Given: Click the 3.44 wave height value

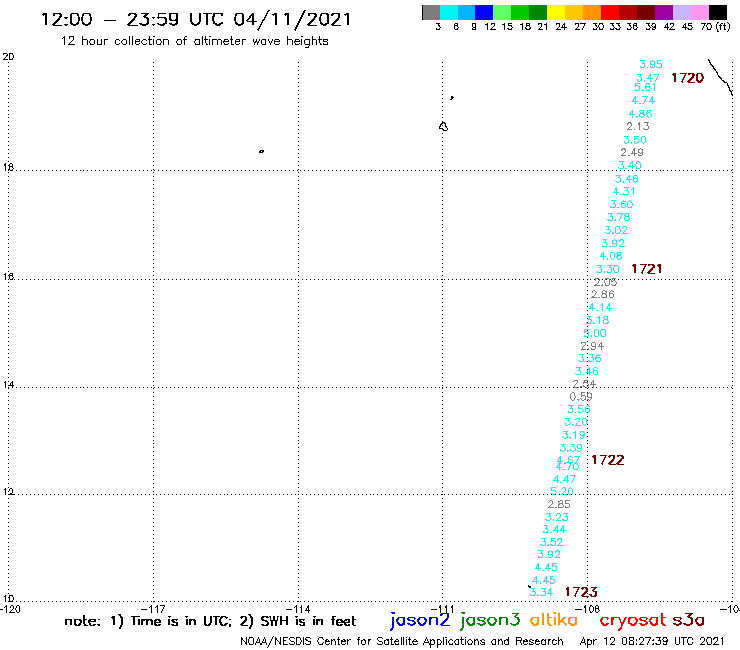Looking at the screenshot, I should [554, 530].
